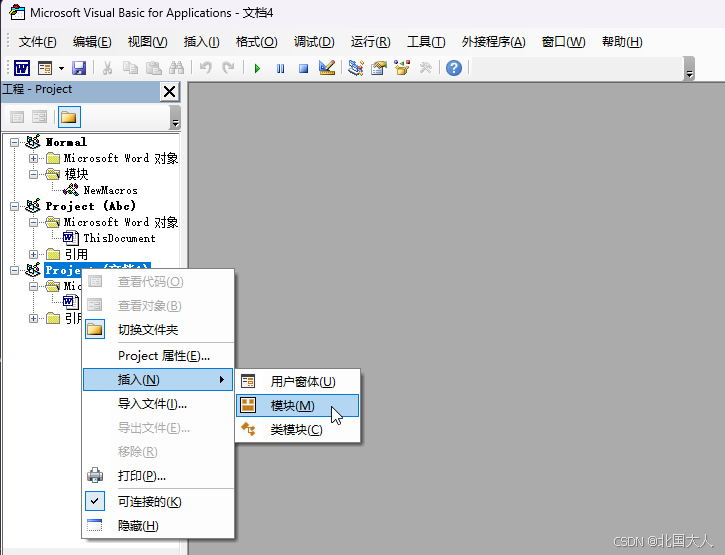The image size is (725, 555).
Task: Open the 编辑(E) menu
Action: coord(92,42)
